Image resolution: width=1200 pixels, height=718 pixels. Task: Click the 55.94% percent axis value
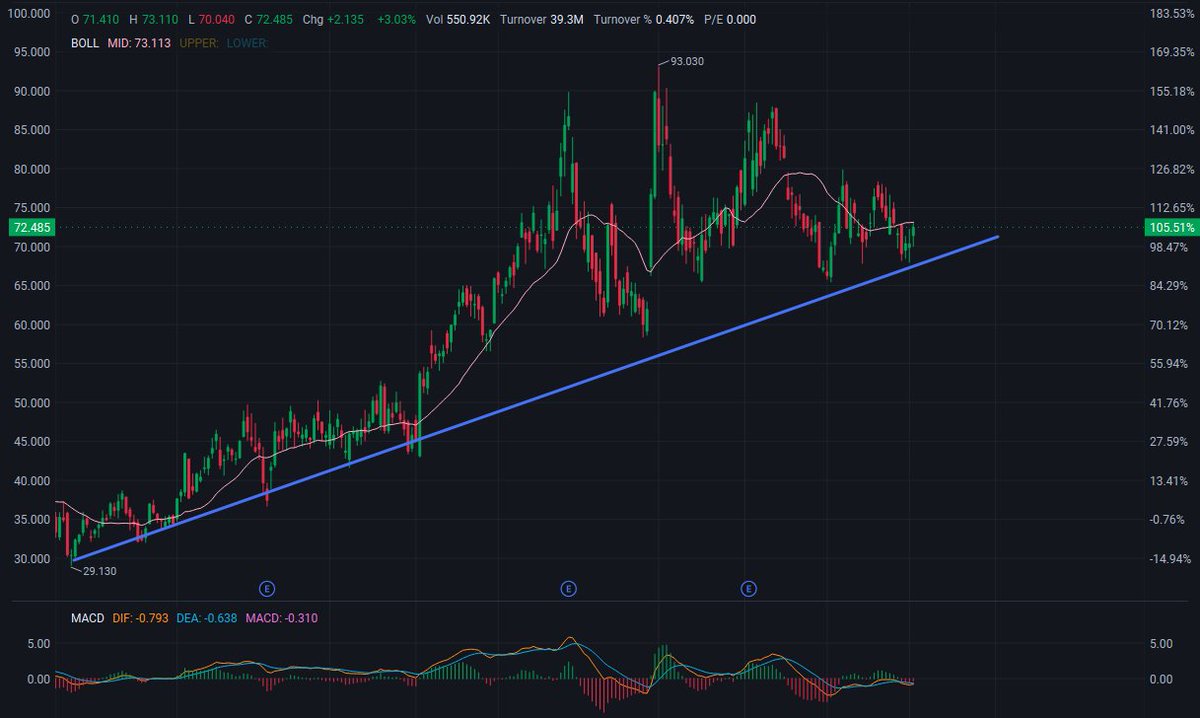point(1171,364)
